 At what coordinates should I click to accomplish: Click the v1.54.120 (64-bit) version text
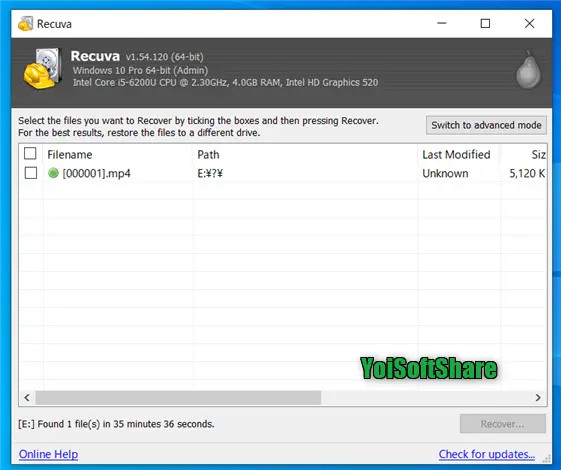(x=165, y=57)
